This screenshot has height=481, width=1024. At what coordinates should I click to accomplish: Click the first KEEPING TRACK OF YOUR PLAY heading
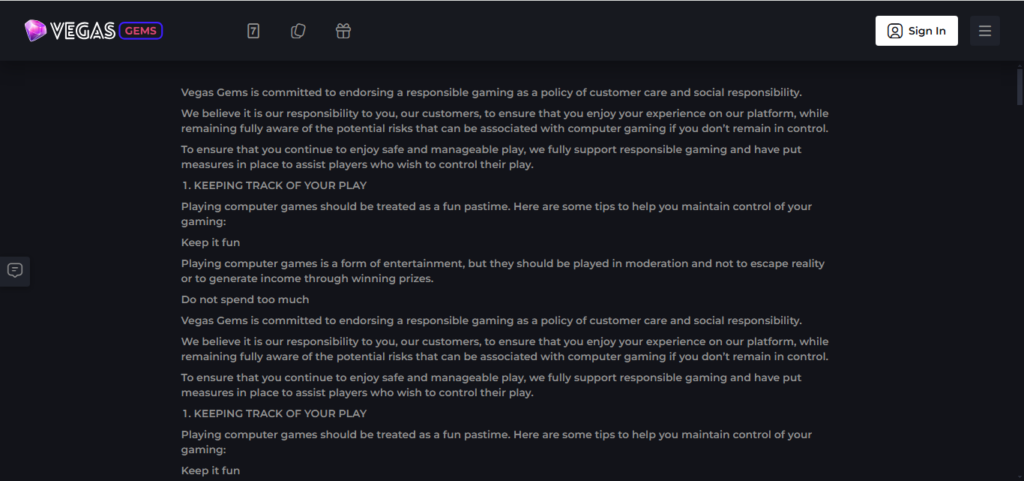click(x=274, y=185)
